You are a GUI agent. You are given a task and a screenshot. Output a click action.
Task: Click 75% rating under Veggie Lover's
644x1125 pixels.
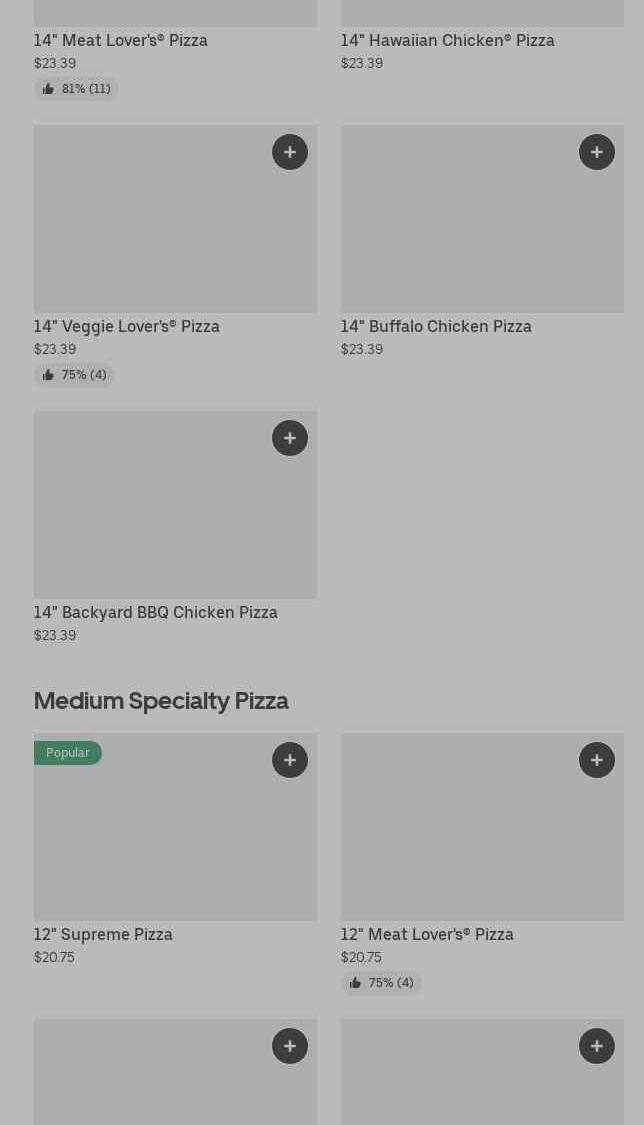point(74,375)
